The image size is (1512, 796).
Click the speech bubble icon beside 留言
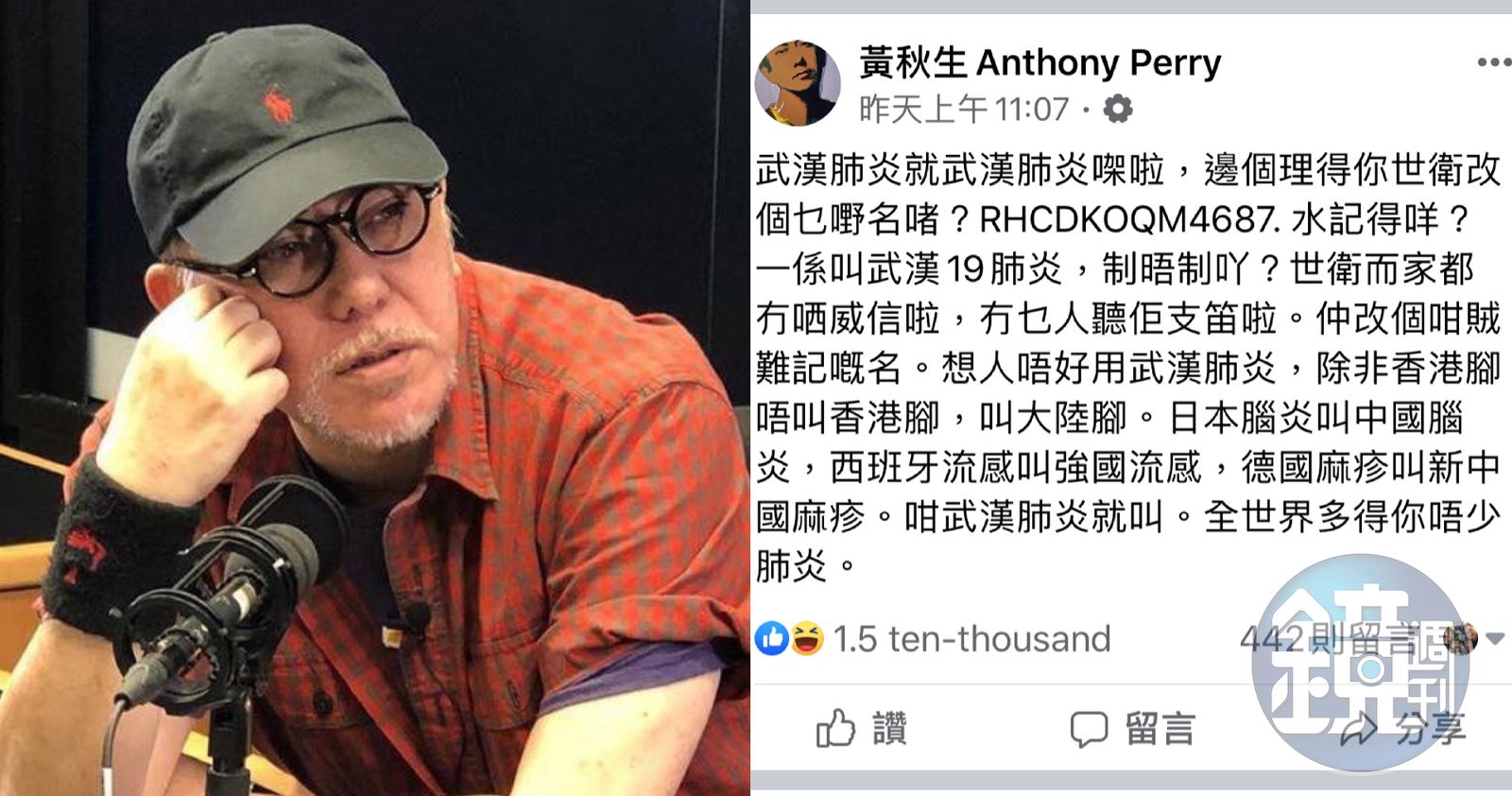[1089, 729]
